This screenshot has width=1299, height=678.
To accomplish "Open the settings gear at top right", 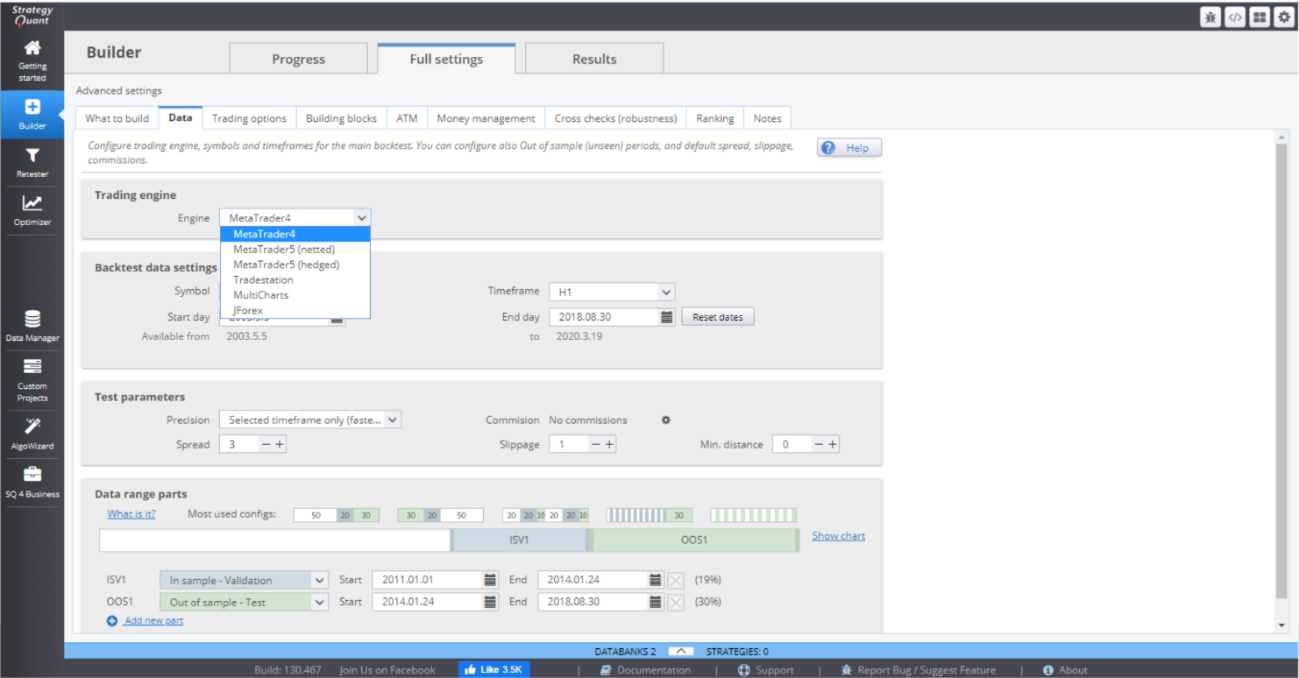I will click(1283, 17).
